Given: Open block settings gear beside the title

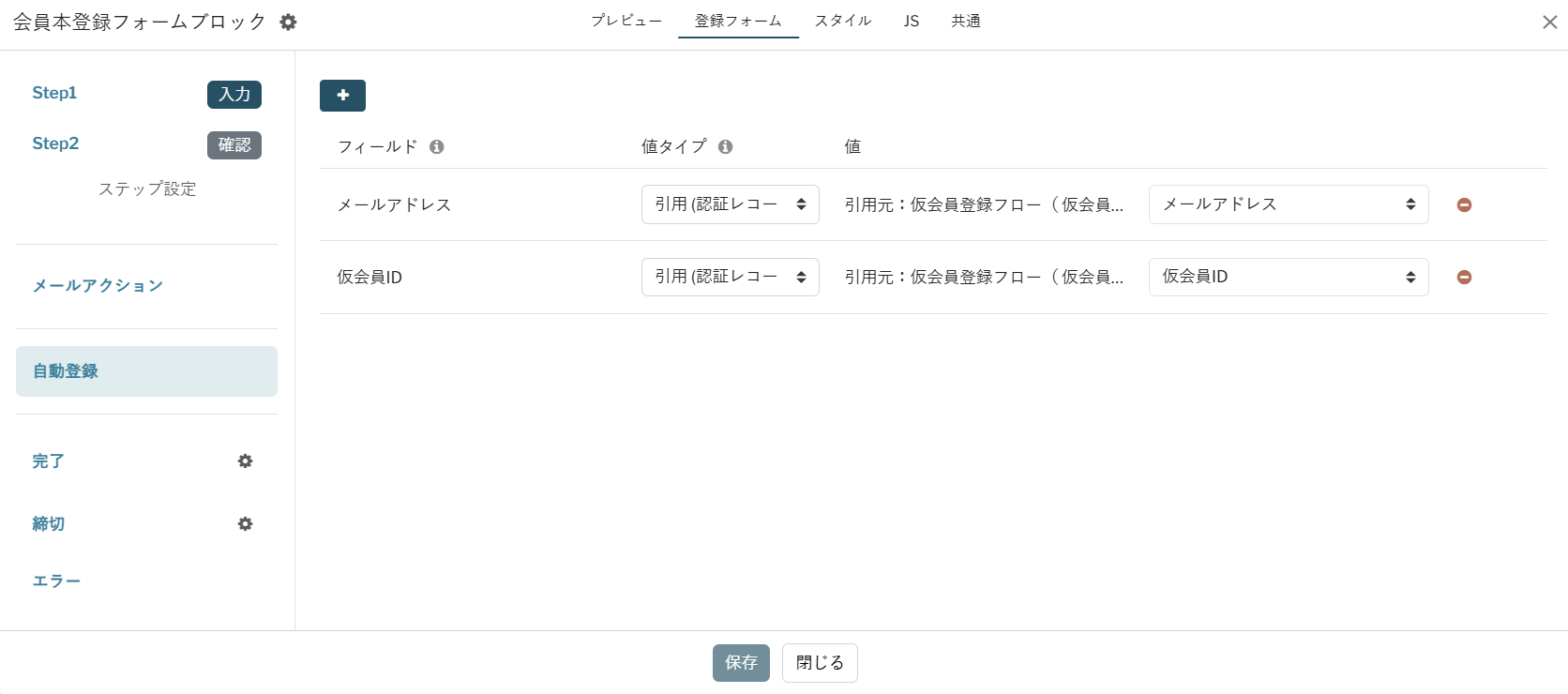Looking at the screenshot, I should (288, 22).
